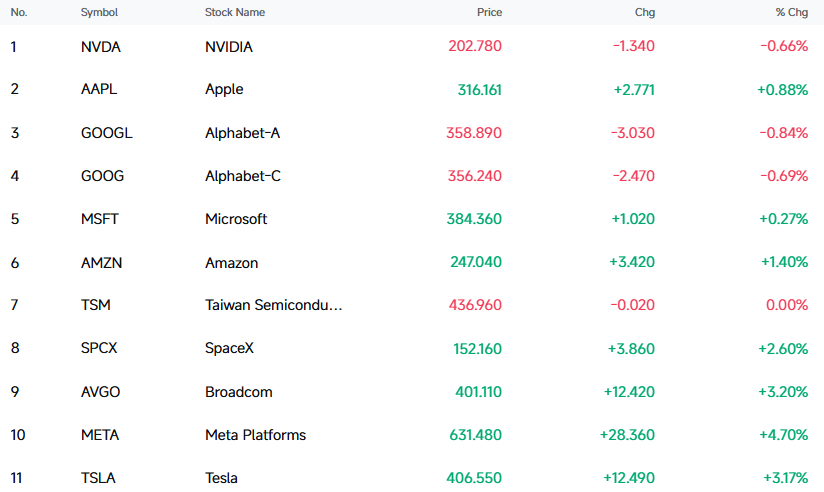Select the MSFT ticker symbol
This screenshot has width=824, height=492.
point(100,219)
